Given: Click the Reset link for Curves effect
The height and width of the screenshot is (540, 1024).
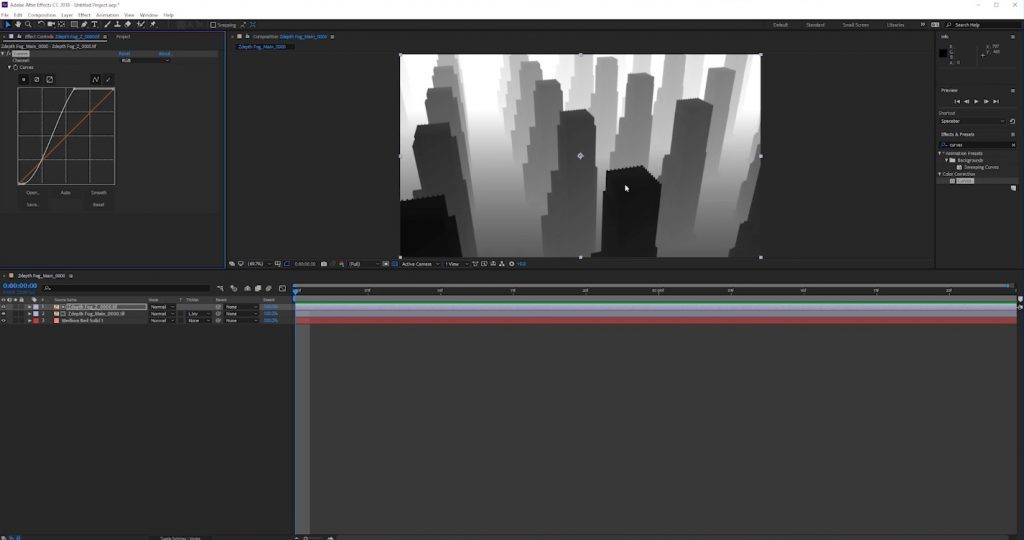Looking at the screenshot, I should 124,53.
